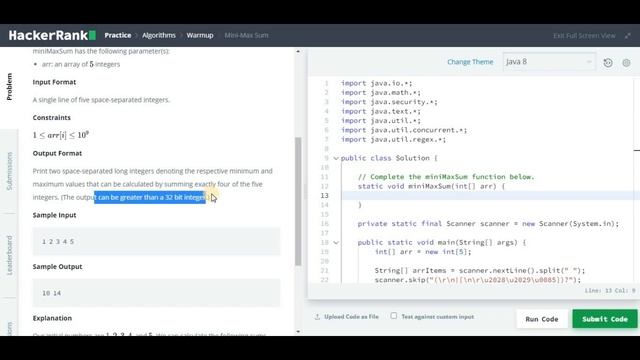Click the 'Input Format' heading
Viewport: 640px width, 360px height.
(54, 82)
